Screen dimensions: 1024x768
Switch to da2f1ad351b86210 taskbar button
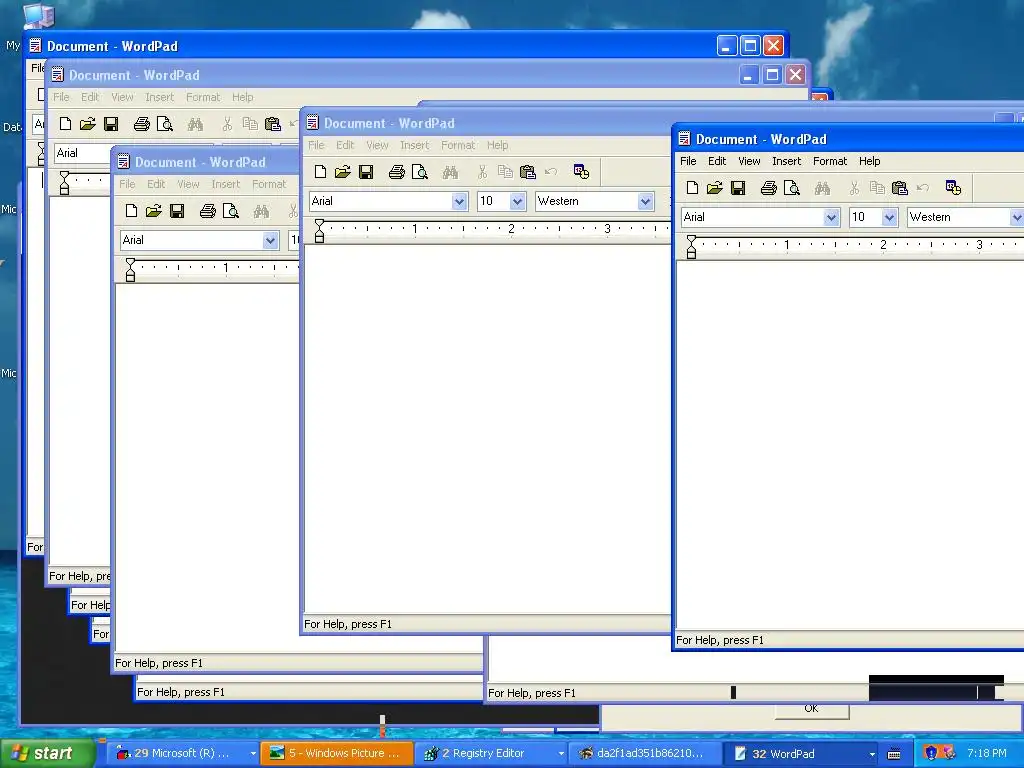point(645,754)
